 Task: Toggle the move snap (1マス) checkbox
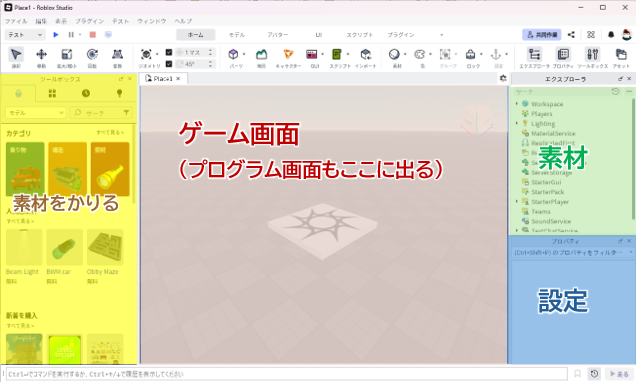(x=169, y=52)
